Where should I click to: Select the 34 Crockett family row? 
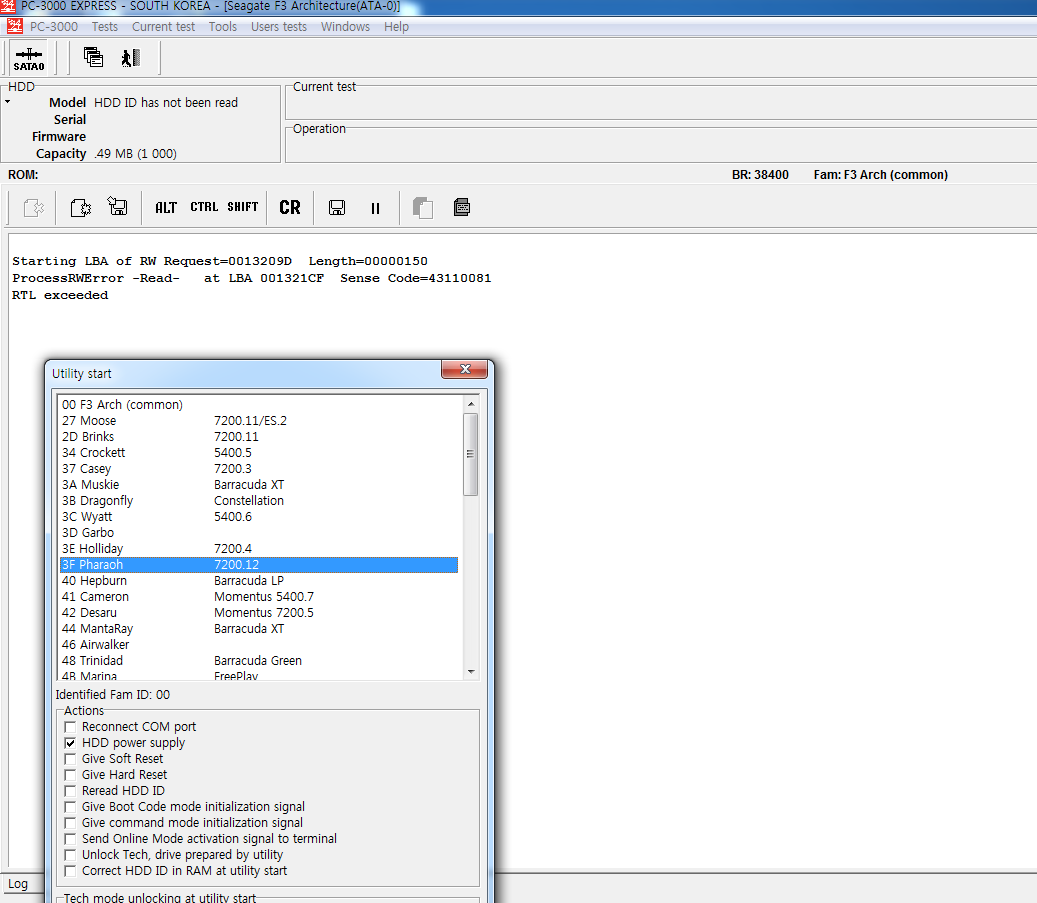point(259,452)
